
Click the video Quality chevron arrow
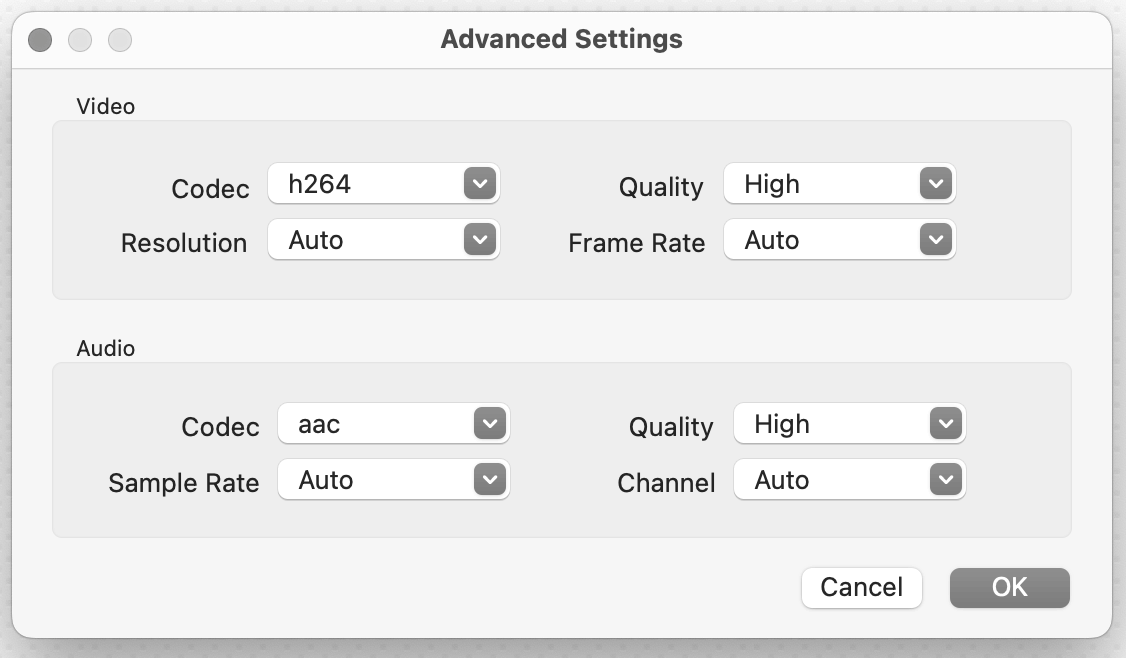[936, 184]
